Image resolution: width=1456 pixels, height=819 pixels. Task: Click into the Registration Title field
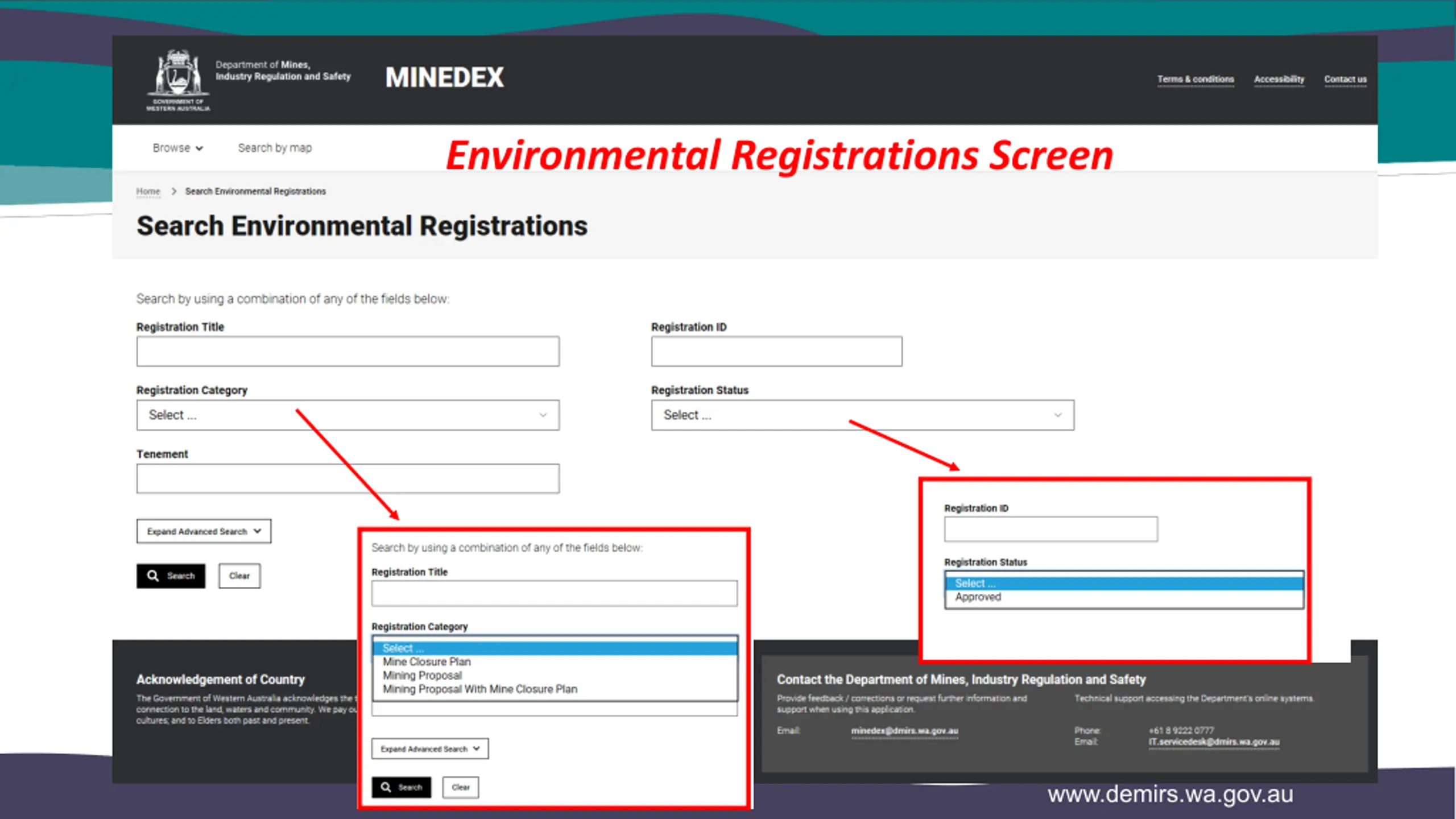coord(348,351)
